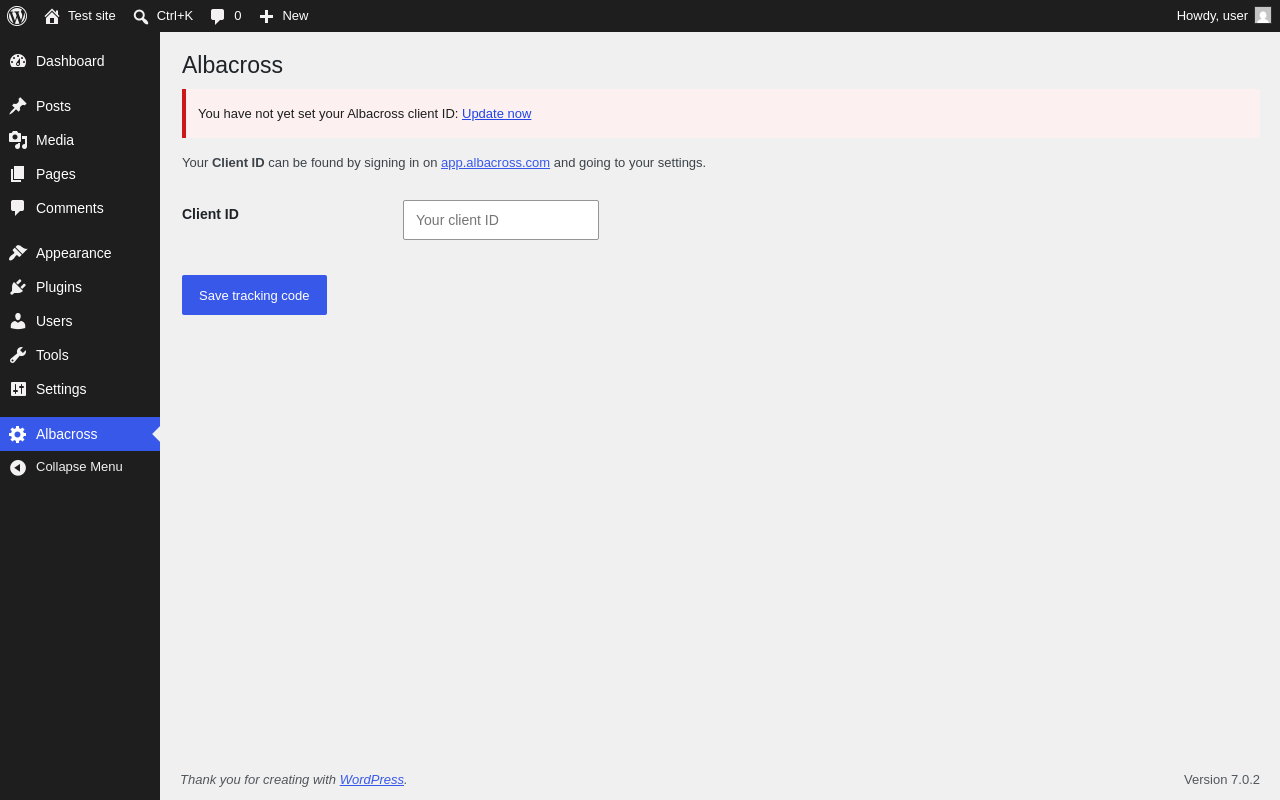Image resolution: width=1280 pixels, height=800 pixels.
Task: Open the user avatar in admin bar
Action: coord(1263,16)
